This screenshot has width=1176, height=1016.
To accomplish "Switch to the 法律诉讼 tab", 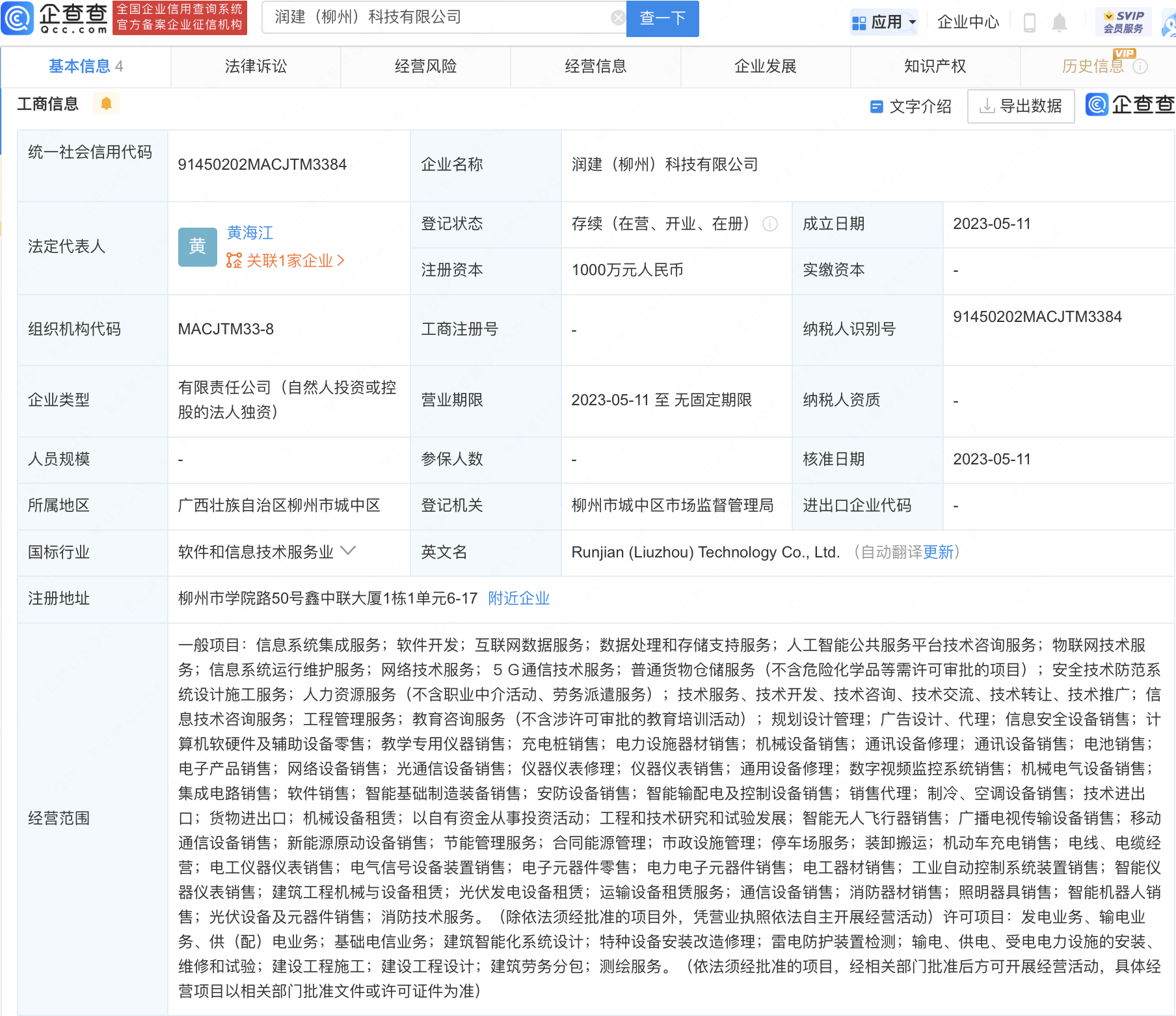I will (x=256, y=66).
